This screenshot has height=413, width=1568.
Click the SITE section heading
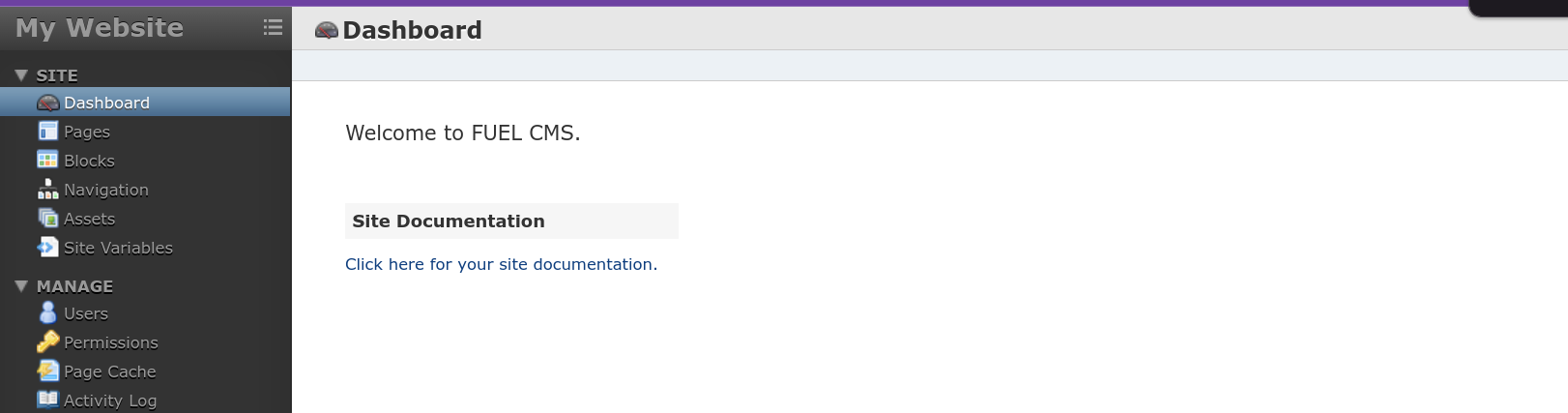pos(57,75)
